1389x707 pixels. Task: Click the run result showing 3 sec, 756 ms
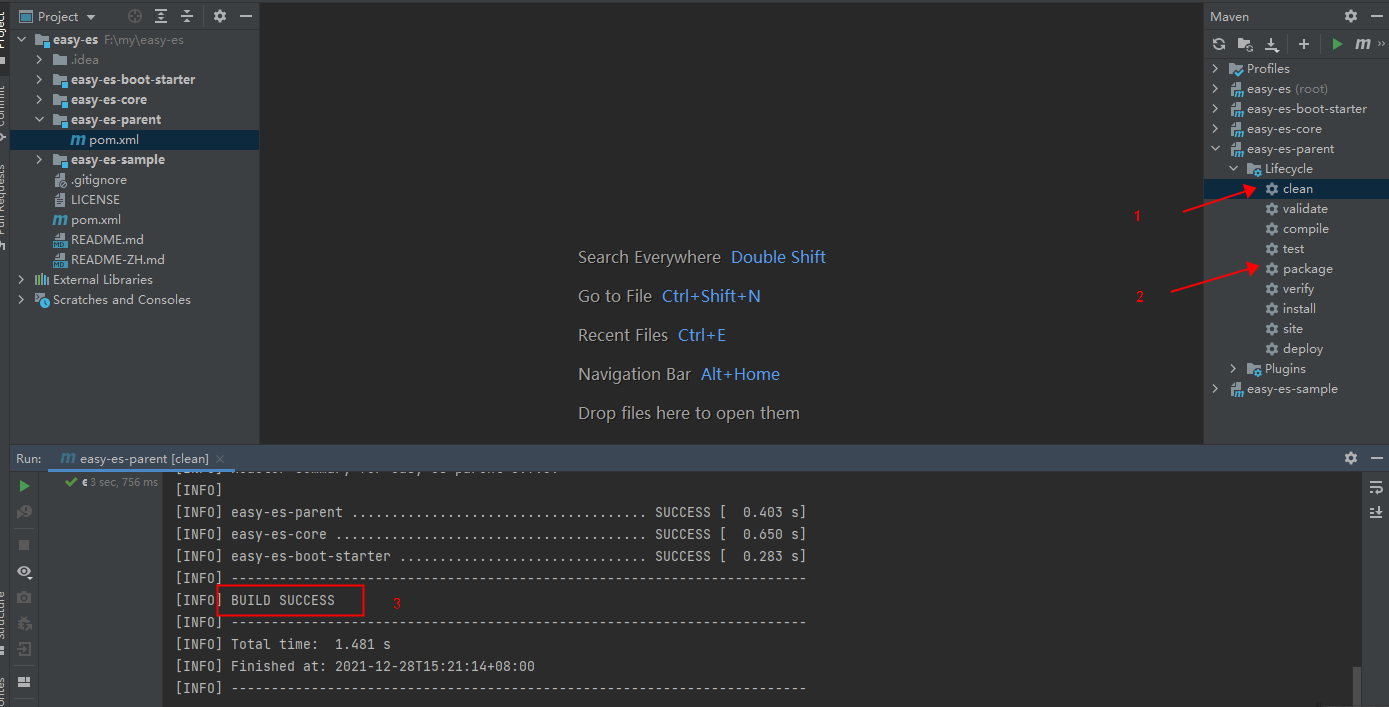(x=111, y=482)
